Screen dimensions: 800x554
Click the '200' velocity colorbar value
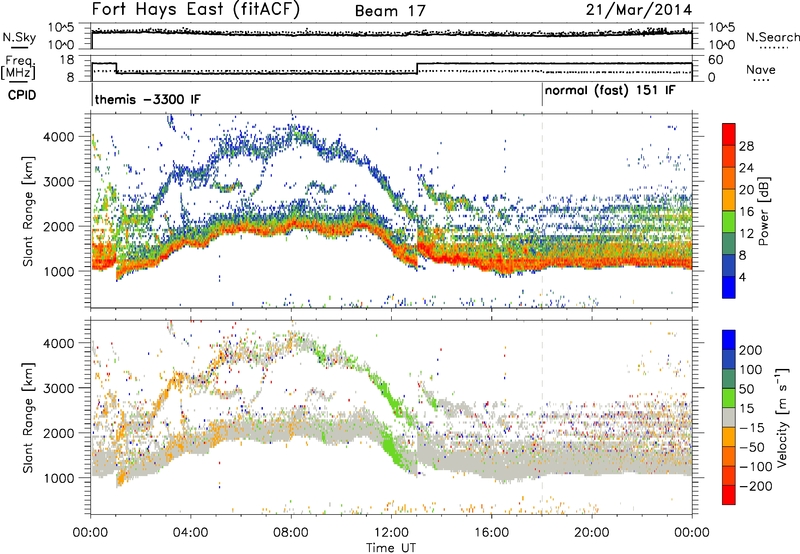tap(751, 350)
